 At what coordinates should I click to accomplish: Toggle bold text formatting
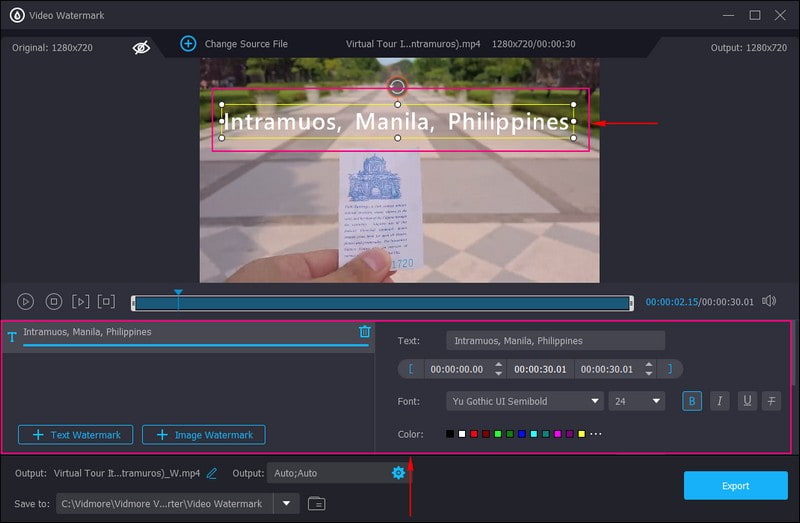coord(692,401)
